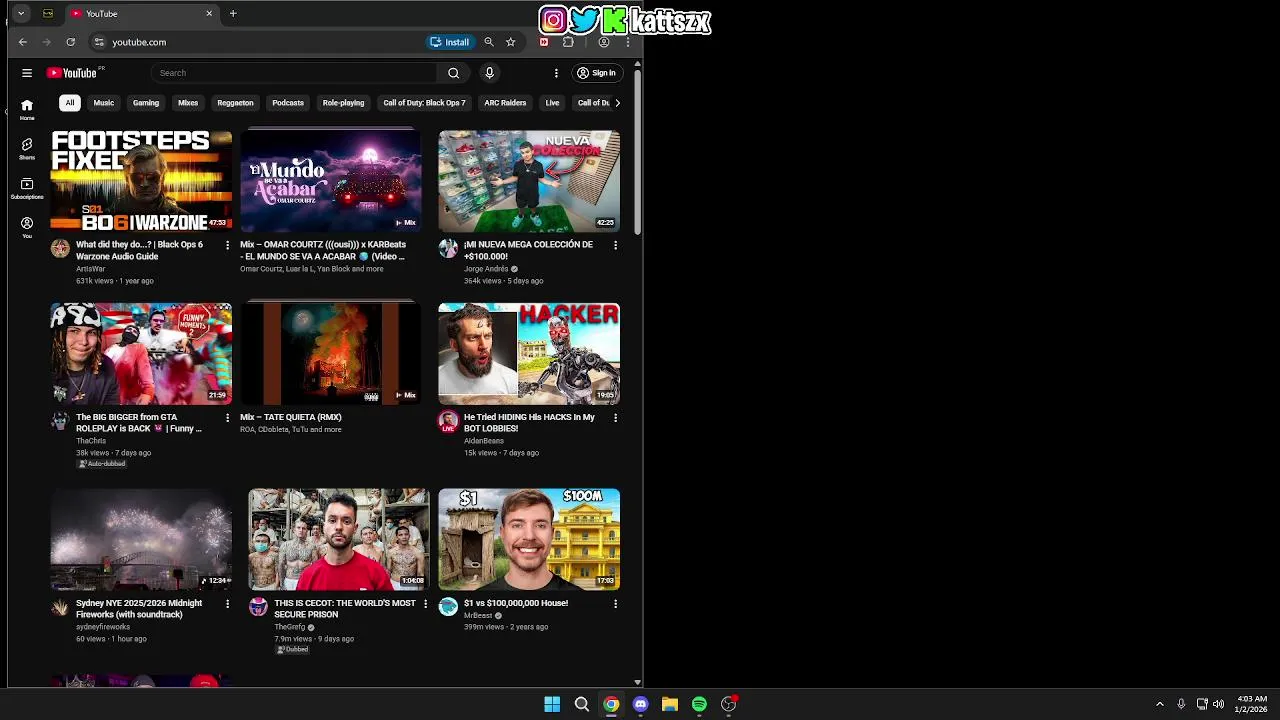Open the Home sidebar item
Viewport: 1280px width, 720px height.
(27, 109)
